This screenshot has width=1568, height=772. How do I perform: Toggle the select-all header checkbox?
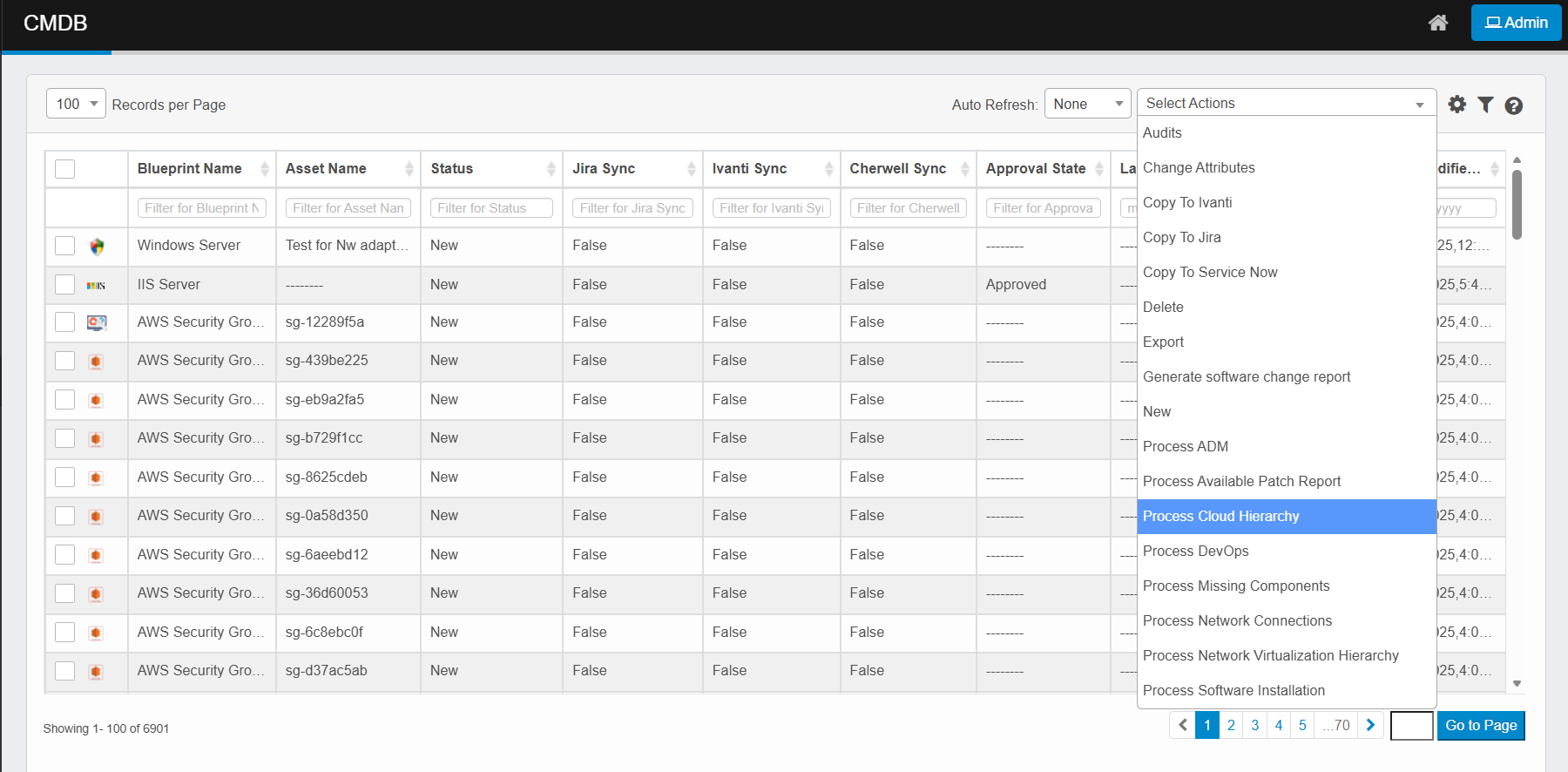(65, 169)
